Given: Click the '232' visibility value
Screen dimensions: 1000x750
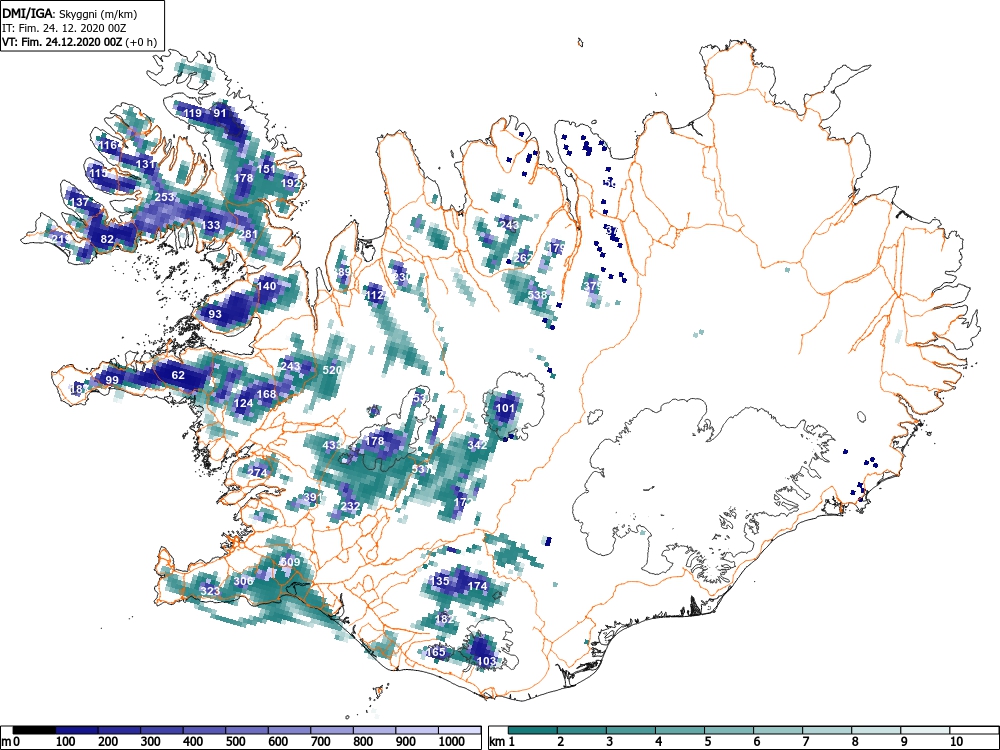Looking at the screenshot, I should [351, 506].
